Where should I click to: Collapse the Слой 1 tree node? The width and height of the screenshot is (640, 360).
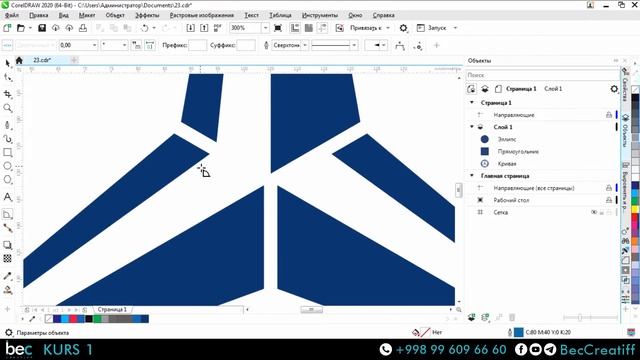click(x=472, y=127)
